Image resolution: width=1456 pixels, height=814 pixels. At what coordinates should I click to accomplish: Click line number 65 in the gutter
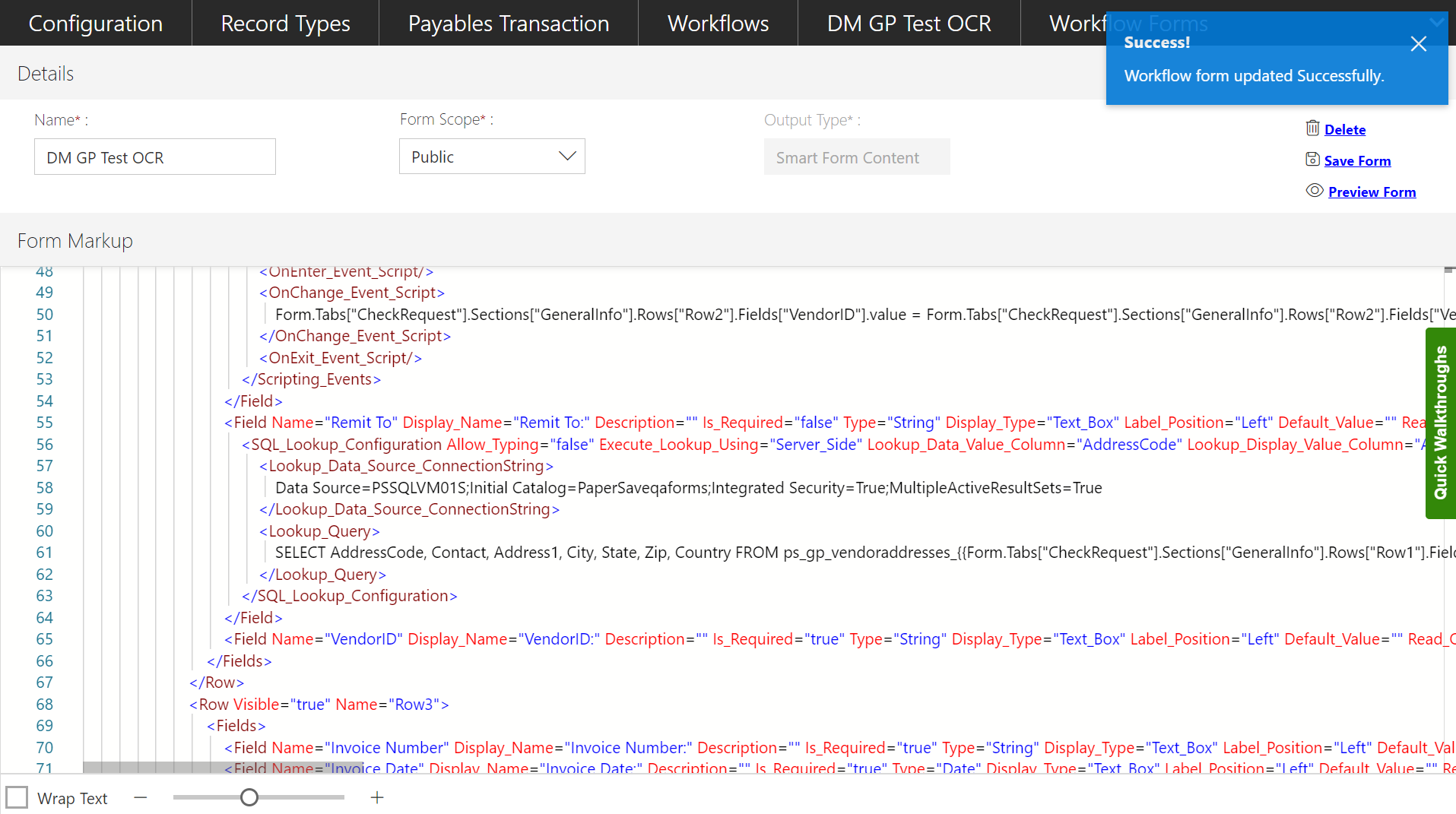(x=44, y=639)
